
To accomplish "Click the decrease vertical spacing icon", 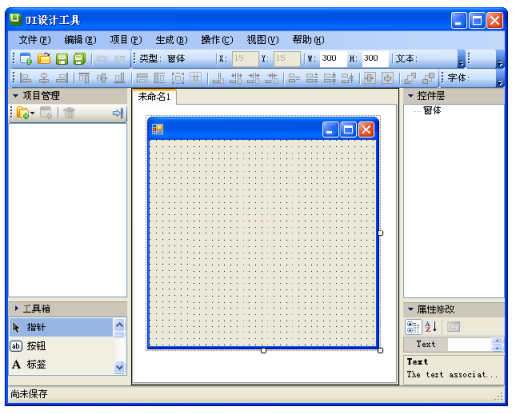I will pyautogui.click(x=330, y=78).
